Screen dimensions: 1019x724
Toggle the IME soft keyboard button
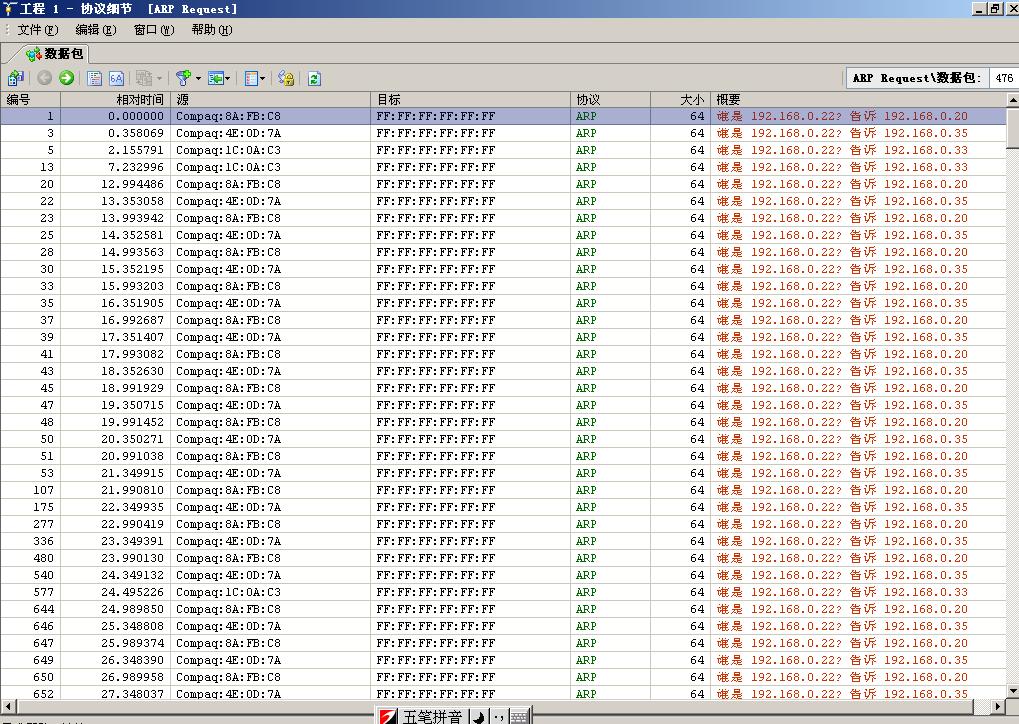coord(519,716)
